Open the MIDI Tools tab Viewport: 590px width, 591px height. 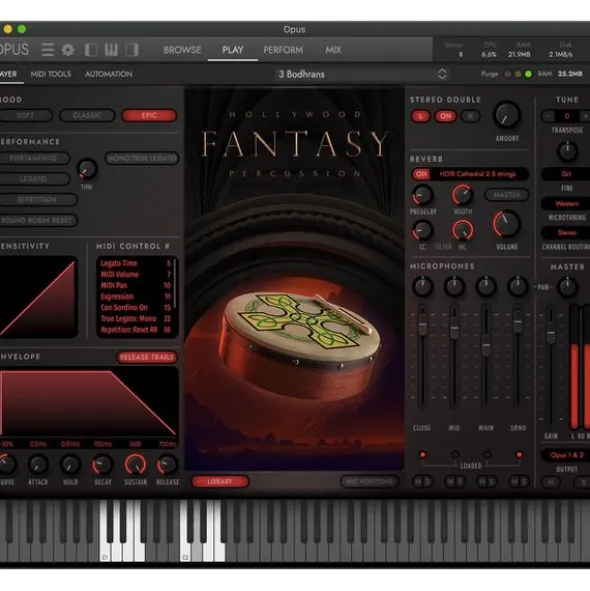pyautogui.click(x=51, y=74)
